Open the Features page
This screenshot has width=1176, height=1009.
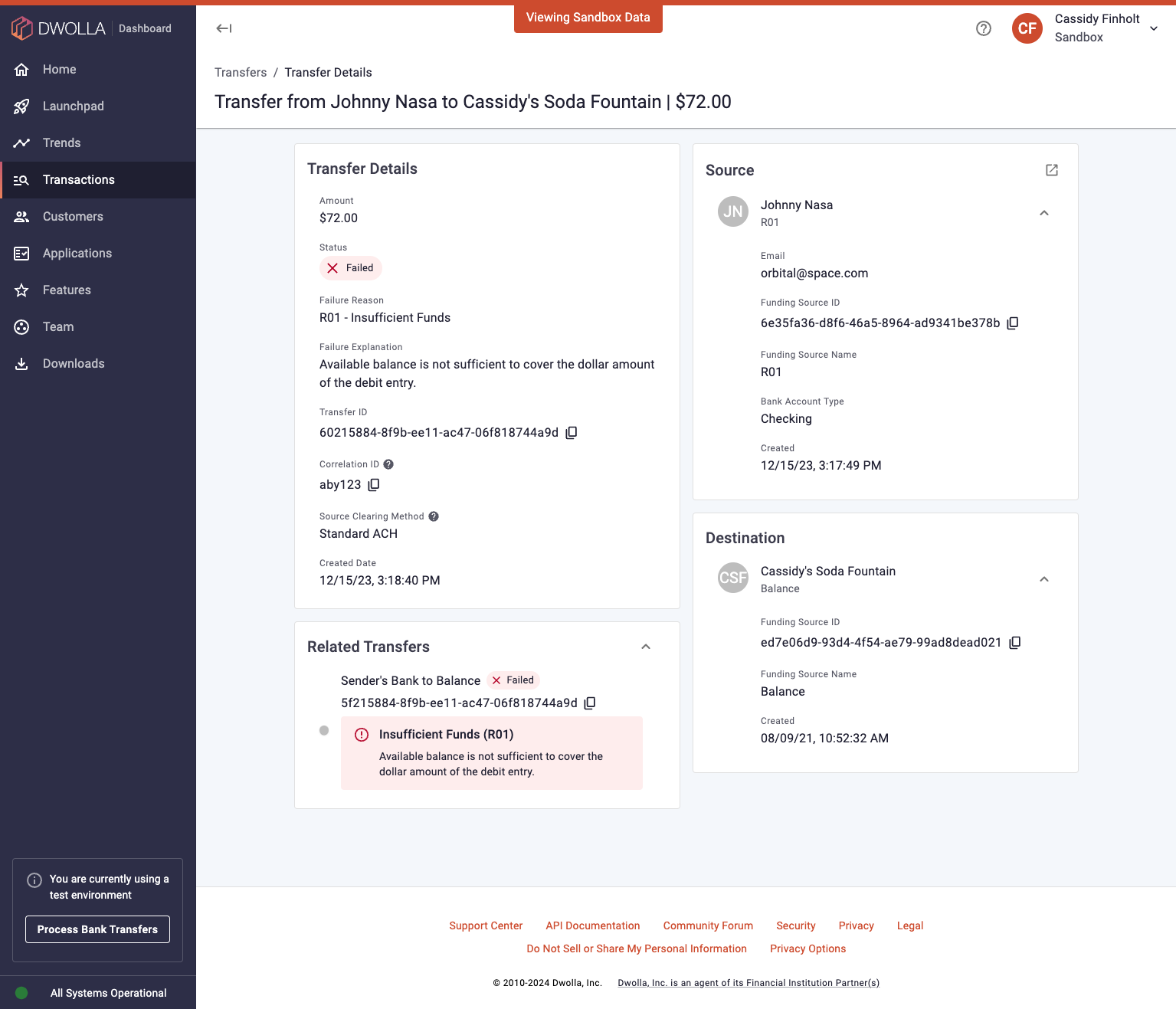(x=67, y=290)
